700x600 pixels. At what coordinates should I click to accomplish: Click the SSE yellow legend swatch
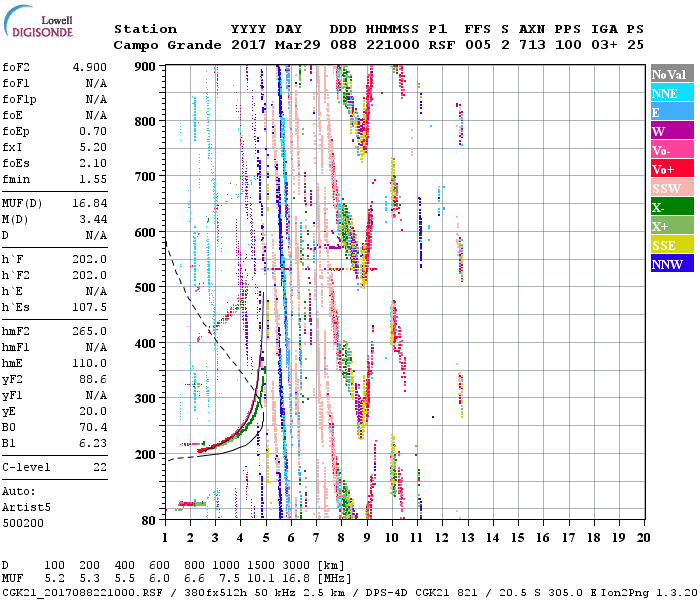point(671,245)
